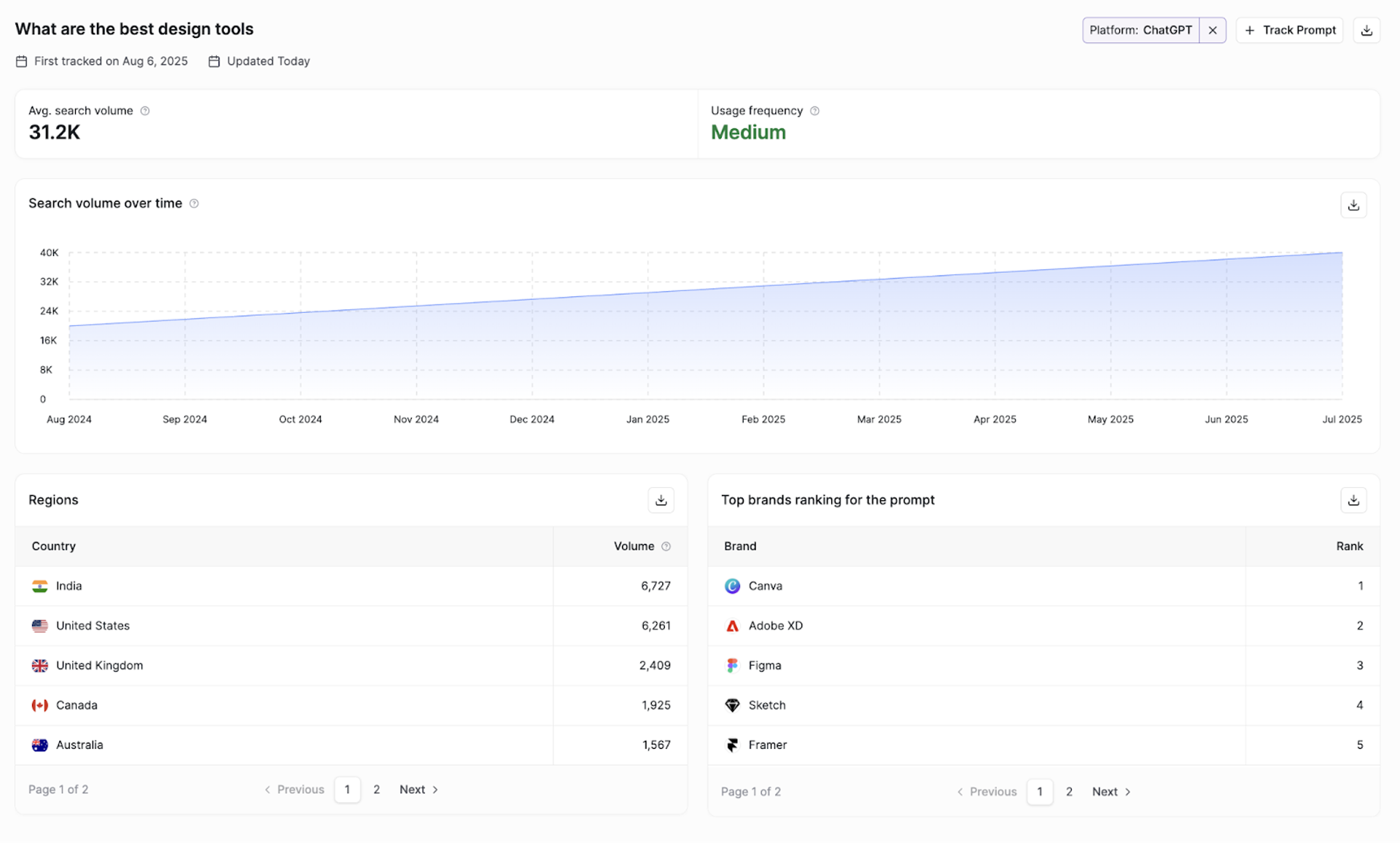Go to Previous page in Top brands table

pyautogui.click(x=987, y=792)
